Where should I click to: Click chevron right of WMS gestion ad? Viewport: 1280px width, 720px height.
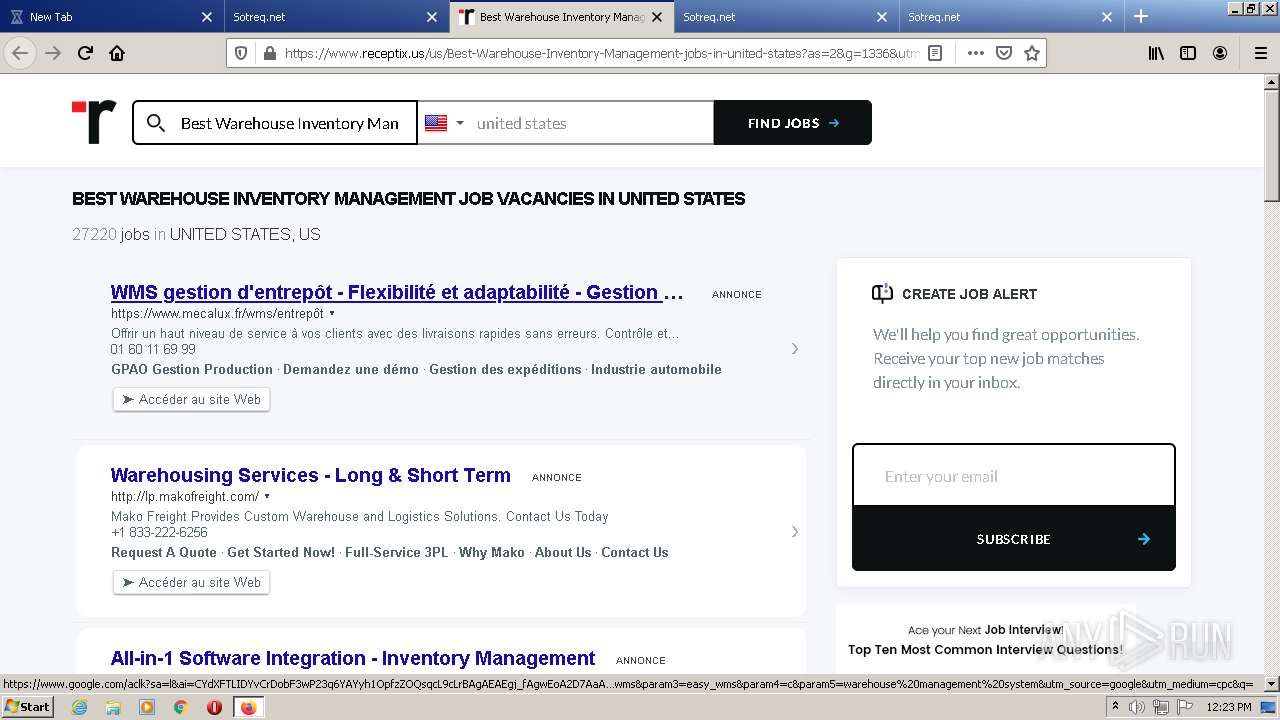coord(795,349)
